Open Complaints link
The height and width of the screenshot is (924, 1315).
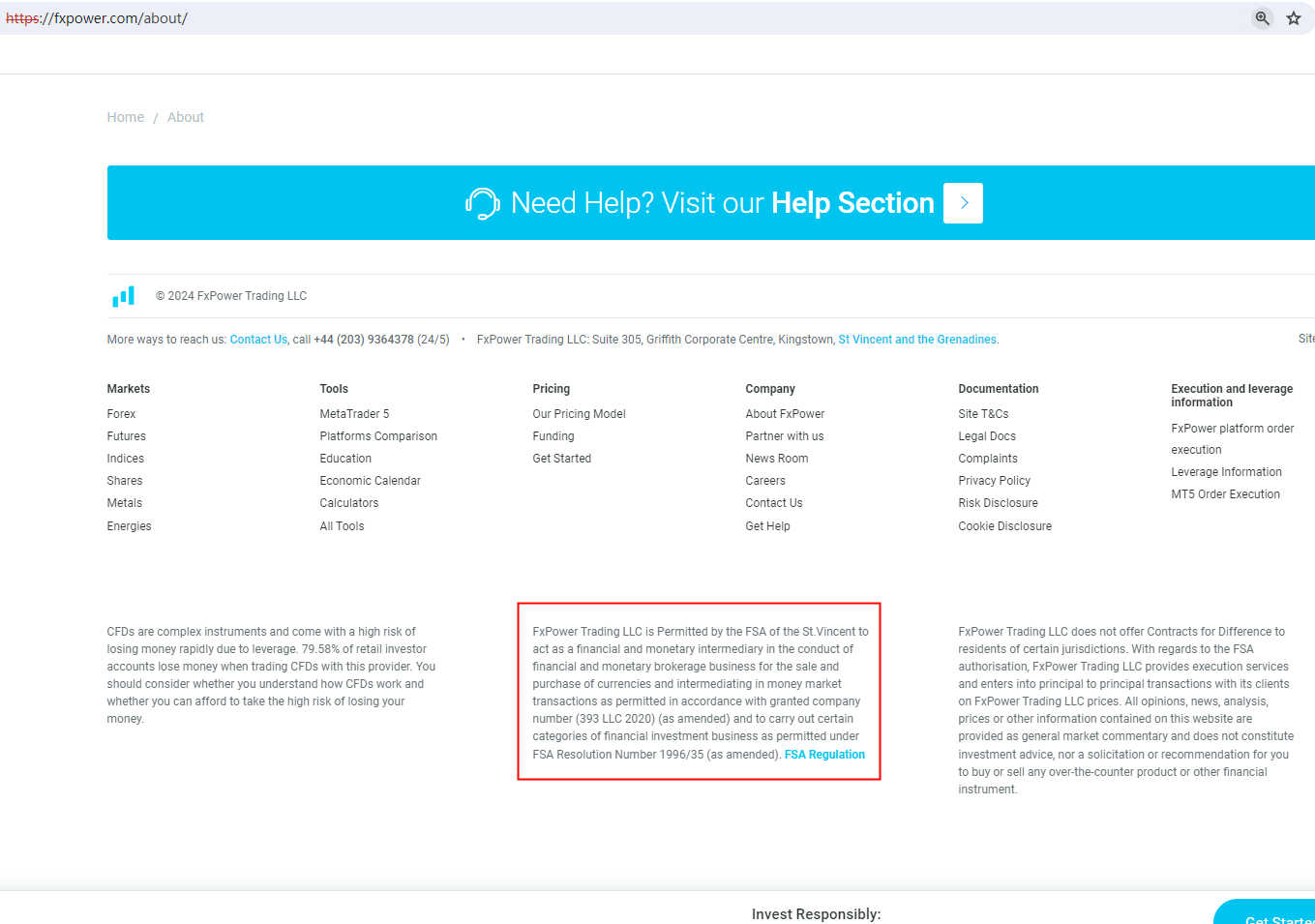point(988,459)
